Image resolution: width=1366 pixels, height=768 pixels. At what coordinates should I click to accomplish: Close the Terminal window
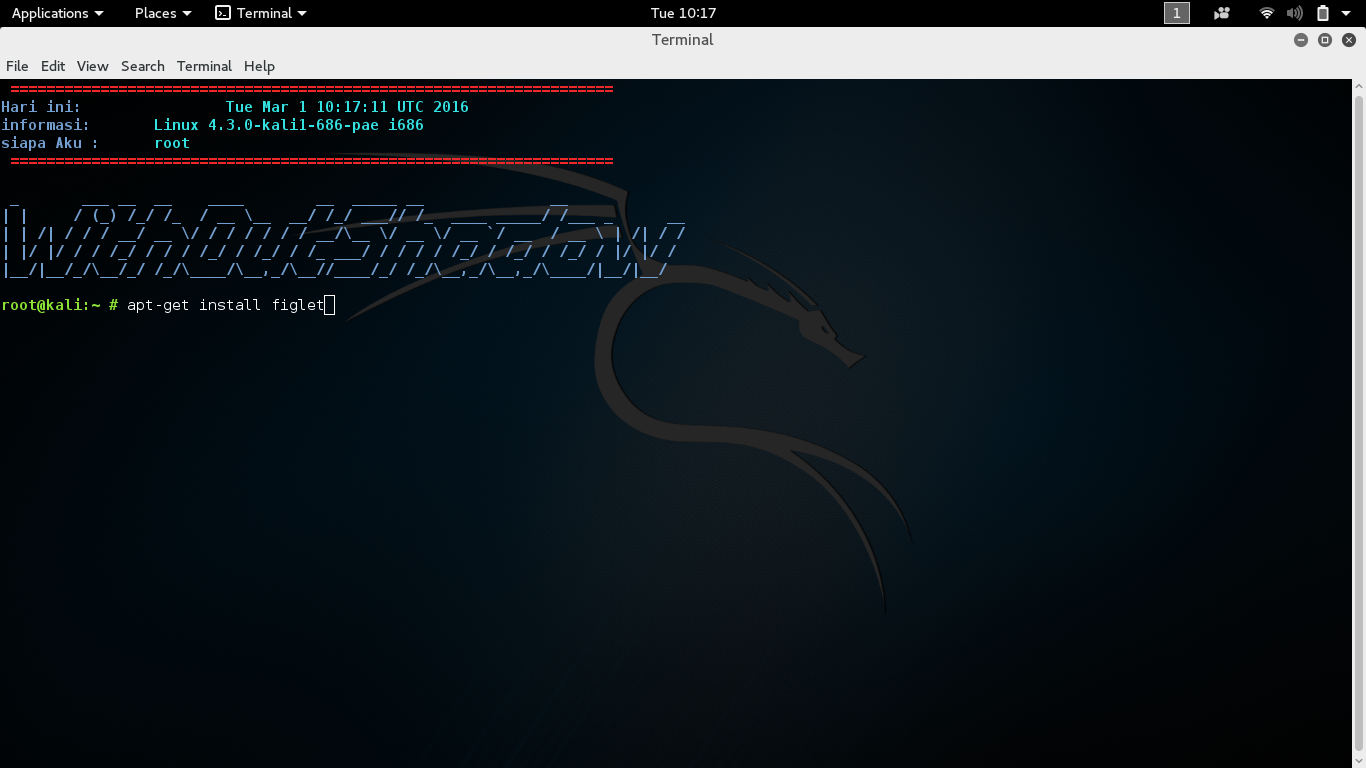(1349, 40)
